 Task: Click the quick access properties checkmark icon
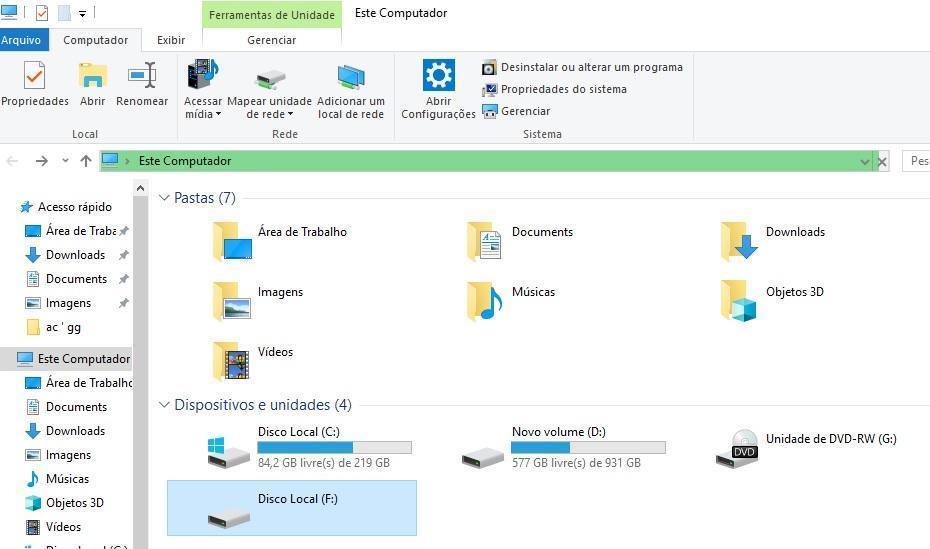(x=42, y=12)
